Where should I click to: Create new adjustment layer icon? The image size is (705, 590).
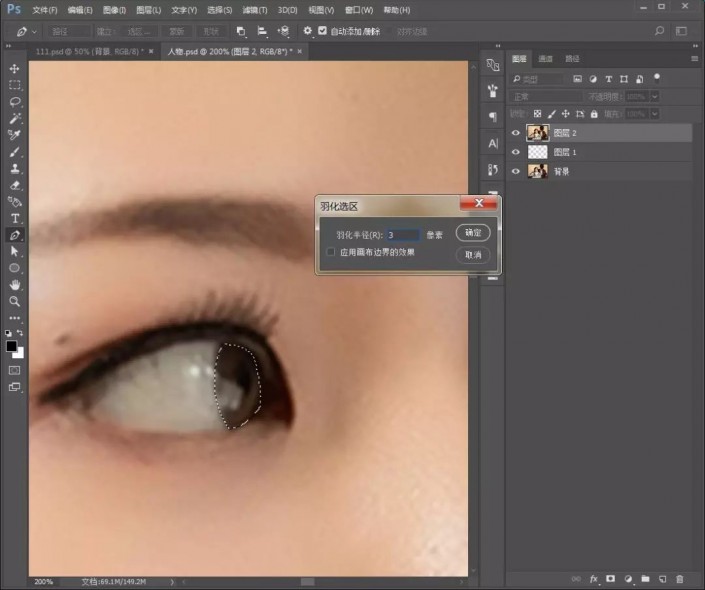[x=628, y=579]
